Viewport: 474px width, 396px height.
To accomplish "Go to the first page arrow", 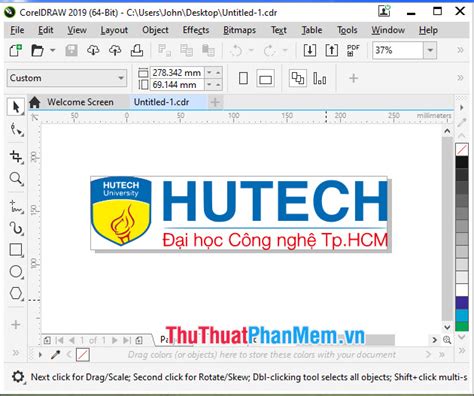I will [59, 340].
